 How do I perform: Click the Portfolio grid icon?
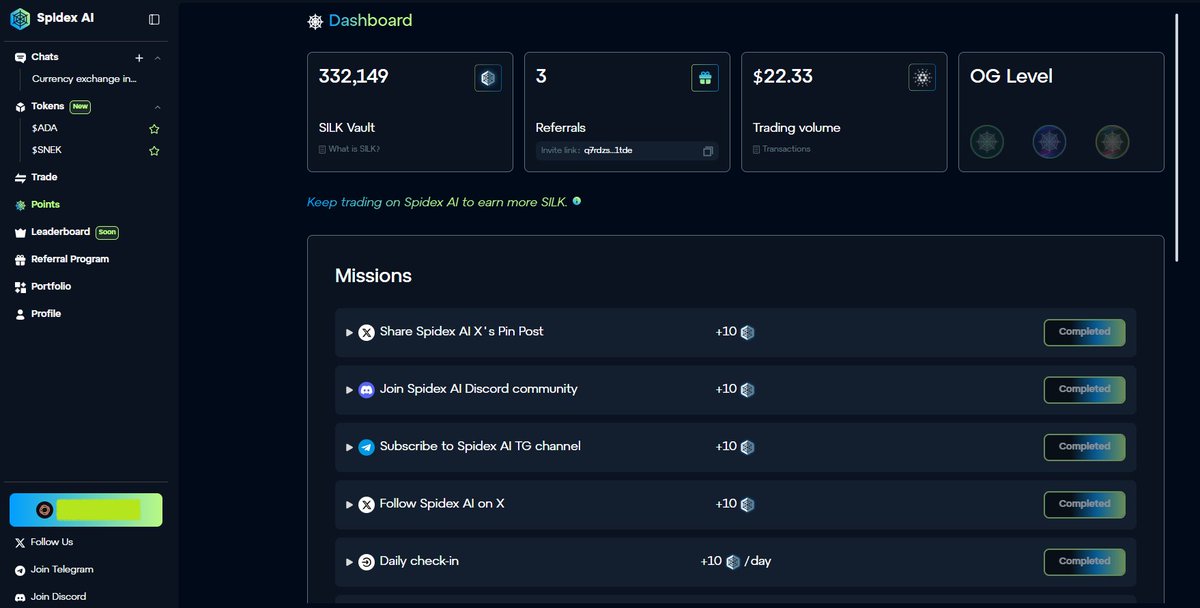[x=20, y=287]
